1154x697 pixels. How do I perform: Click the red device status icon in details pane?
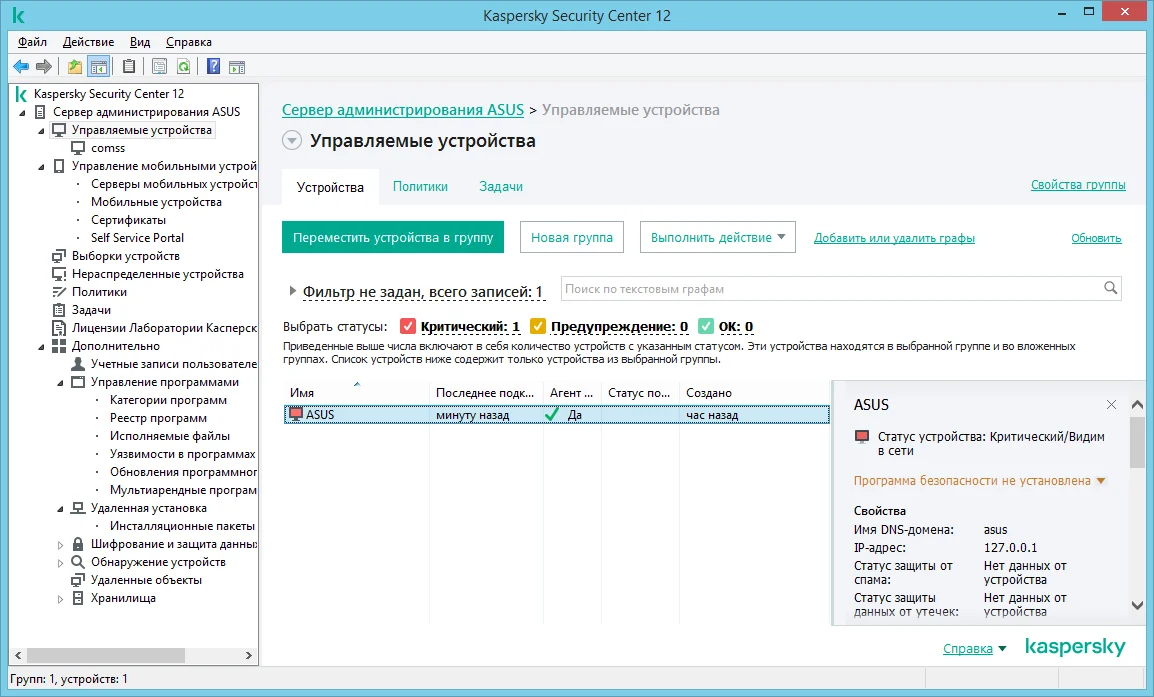click(862, 437)
